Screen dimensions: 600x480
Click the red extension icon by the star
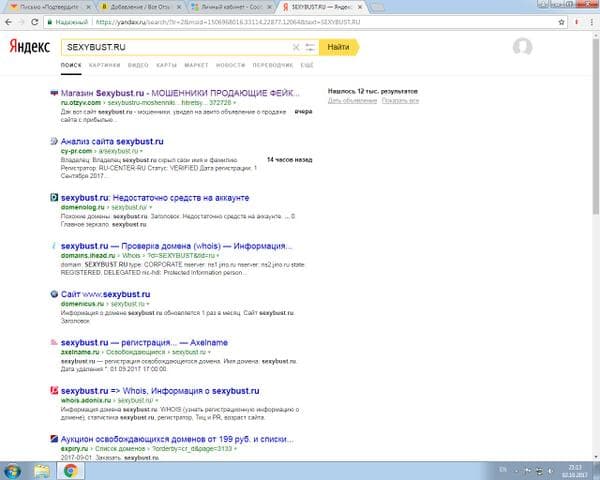(x=576, y=22)
